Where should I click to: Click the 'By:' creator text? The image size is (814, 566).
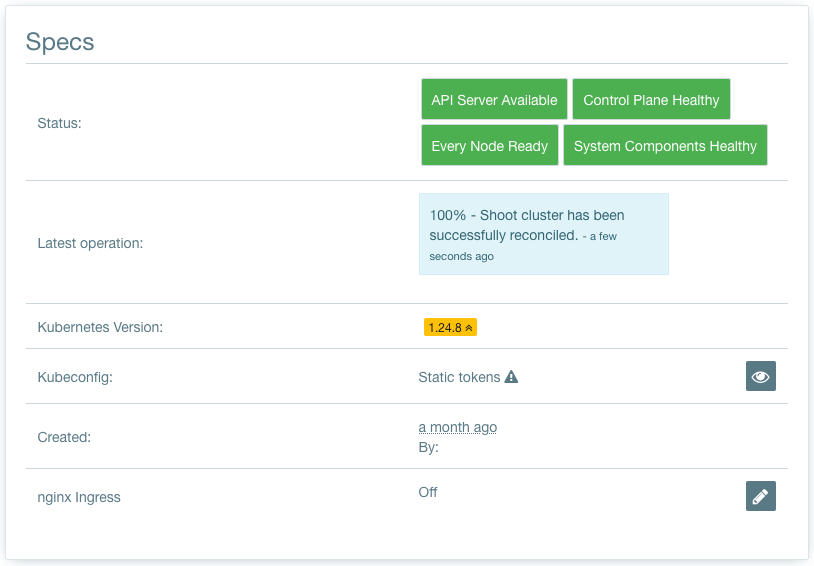click(x=428, y=447)
